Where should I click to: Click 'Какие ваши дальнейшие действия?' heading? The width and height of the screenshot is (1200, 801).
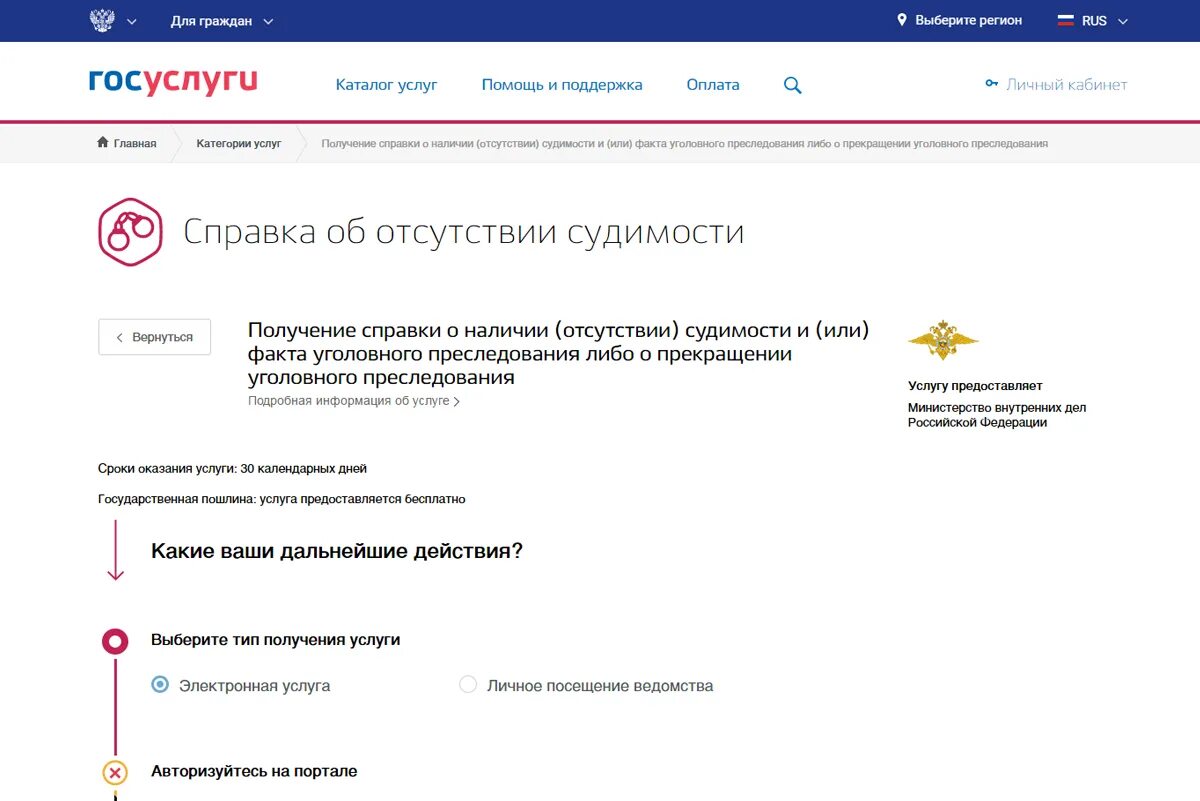click(337, 551)
